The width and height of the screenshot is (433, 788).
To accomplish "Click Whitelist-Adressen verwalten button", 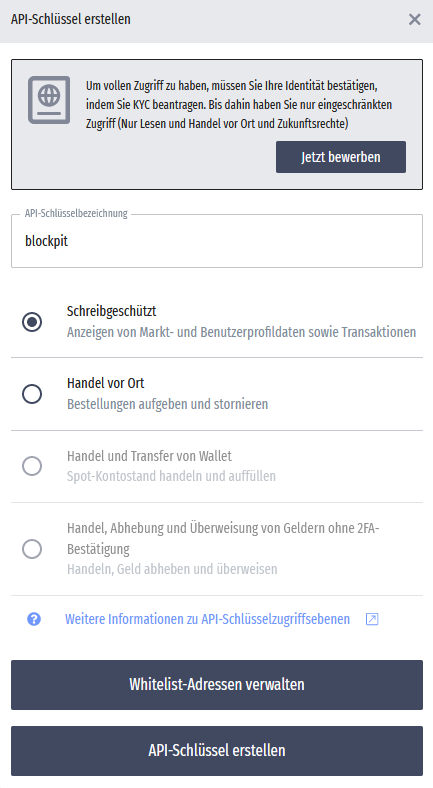I will click(216, 684).
